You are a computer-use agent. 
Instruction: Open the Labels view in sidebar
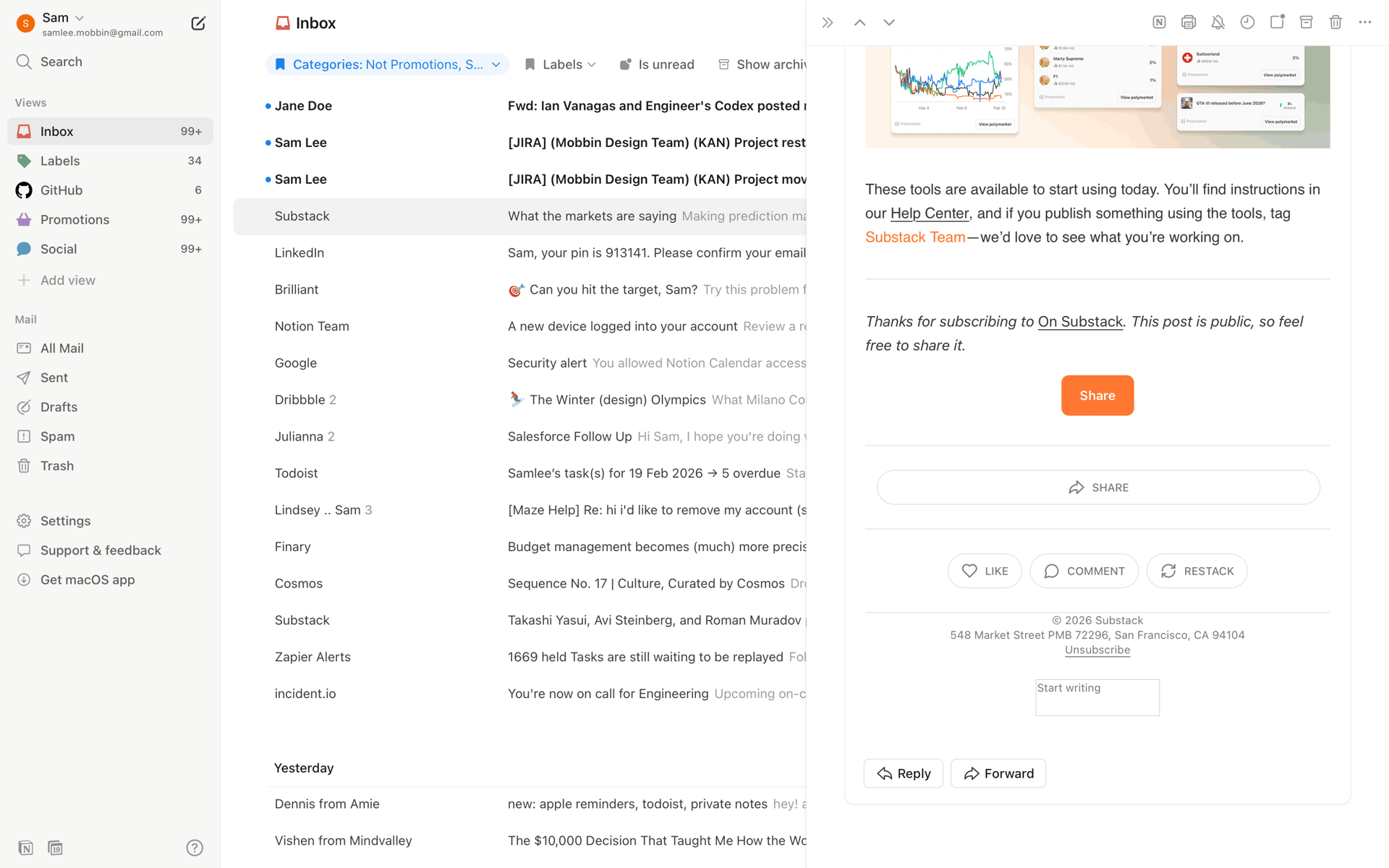(110, 161)
